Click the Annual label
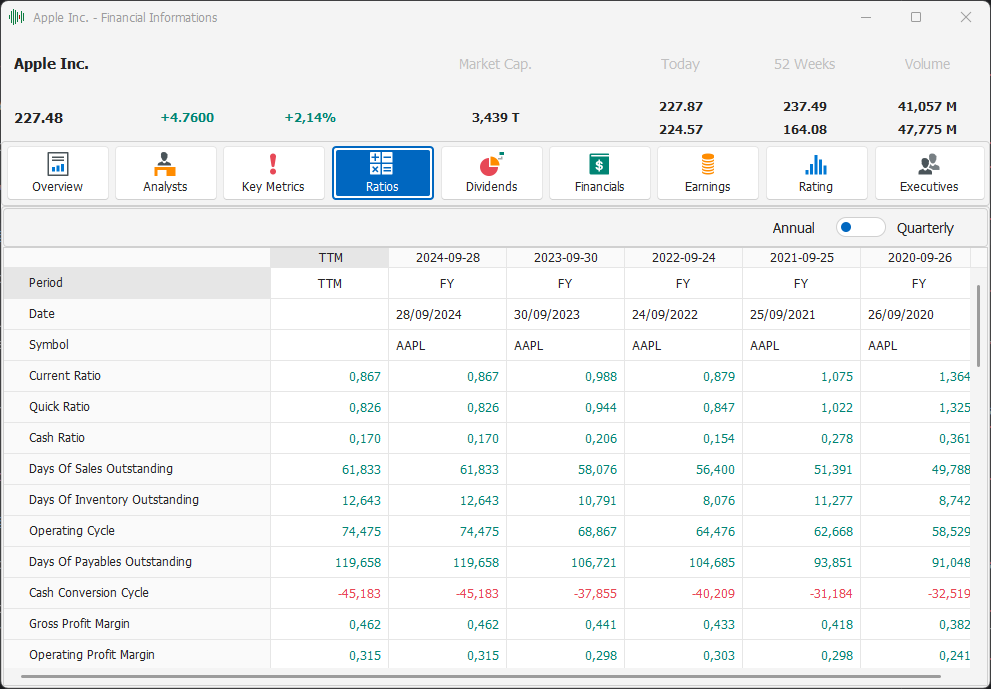Viewport: 991px width, 689px height. [x=793, y=228]
